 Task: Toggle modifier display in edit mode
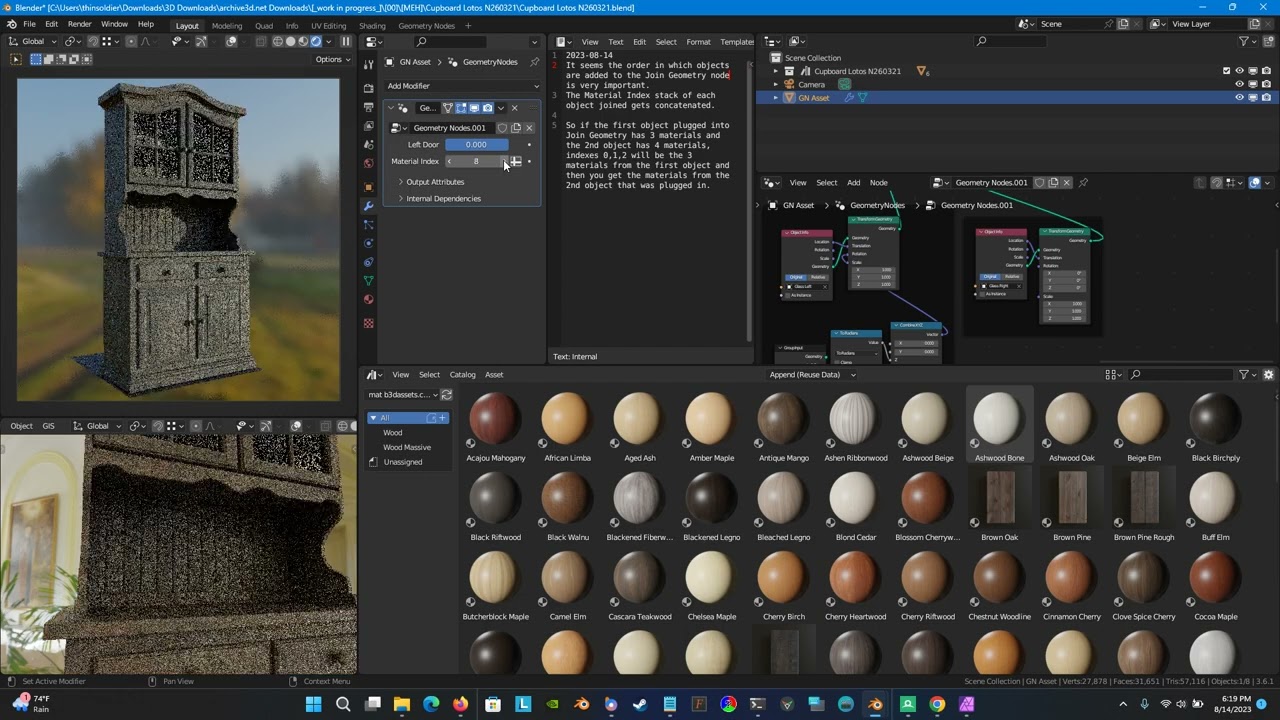point(461,108)
